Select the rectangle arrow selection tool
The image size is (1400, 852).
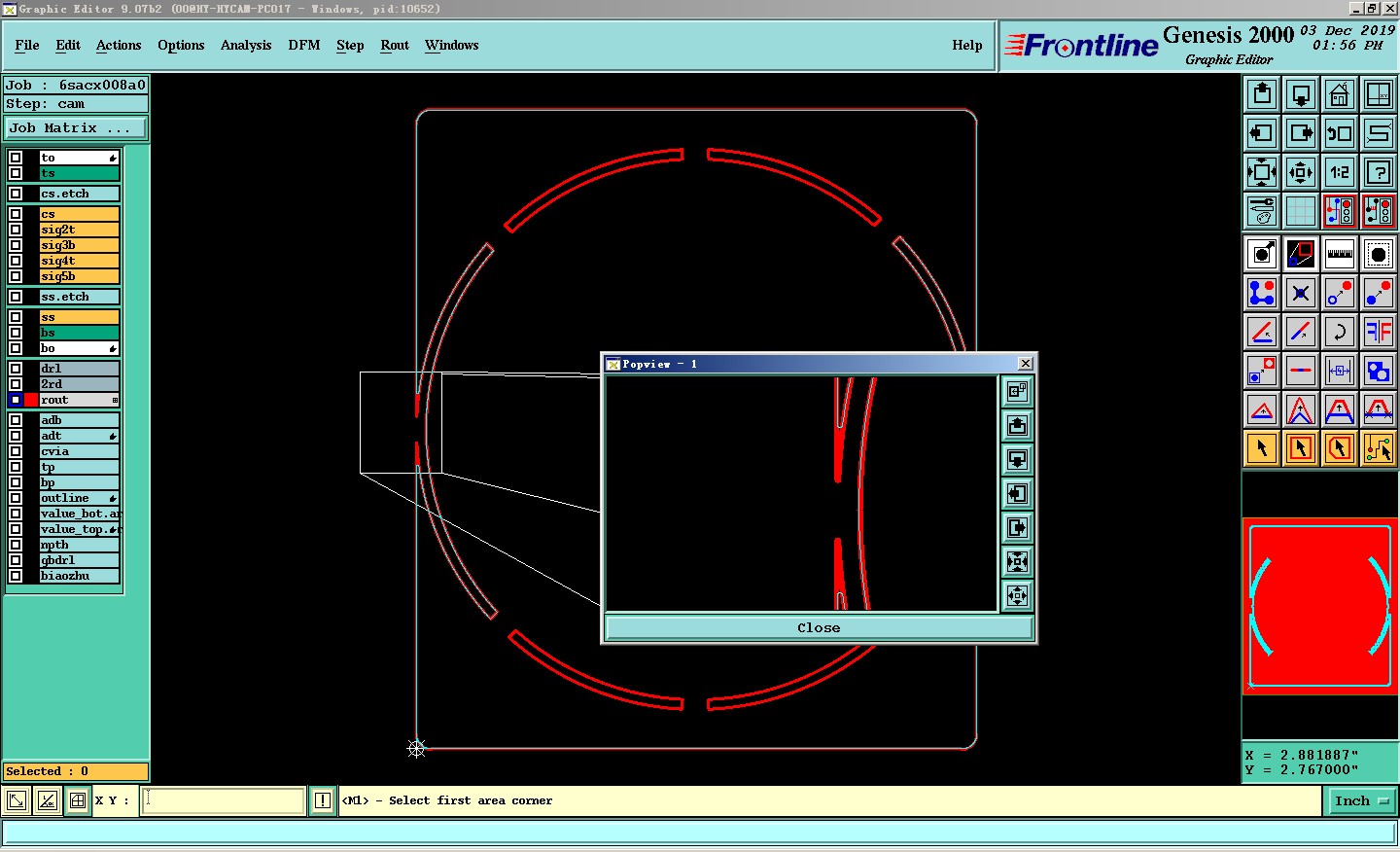point(1301,448)
